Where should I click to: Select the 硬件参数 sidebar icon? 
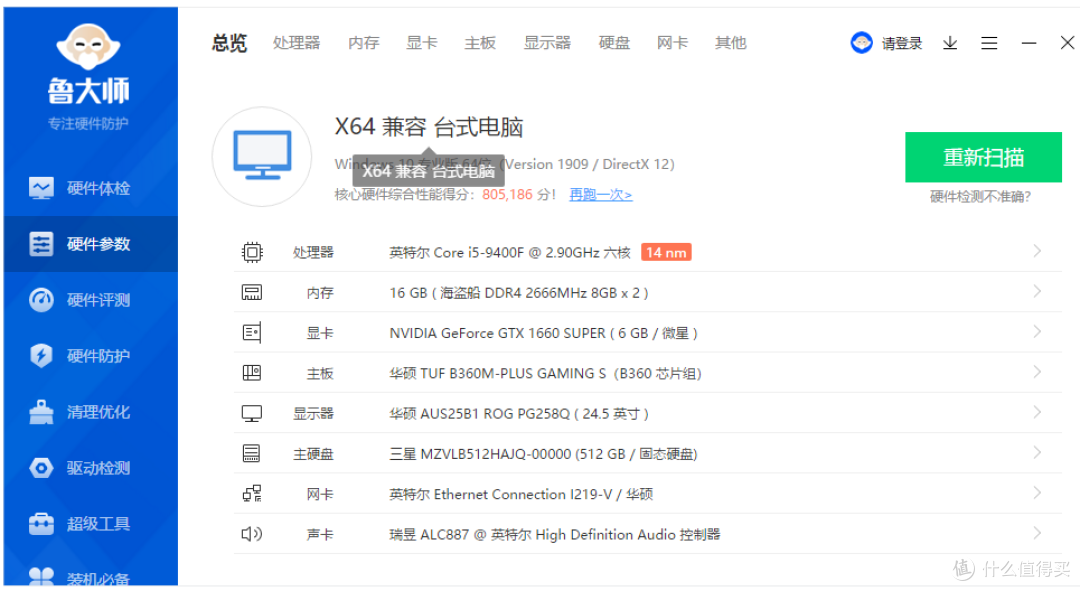[x=41, y=244]
